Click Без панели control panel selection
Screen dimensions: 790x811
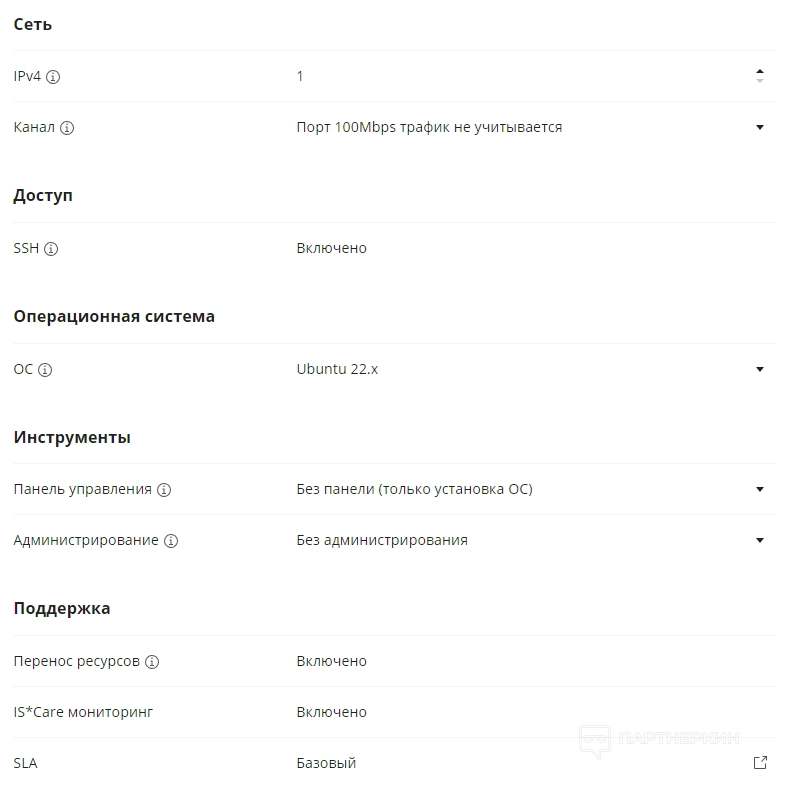click(414, 489)
